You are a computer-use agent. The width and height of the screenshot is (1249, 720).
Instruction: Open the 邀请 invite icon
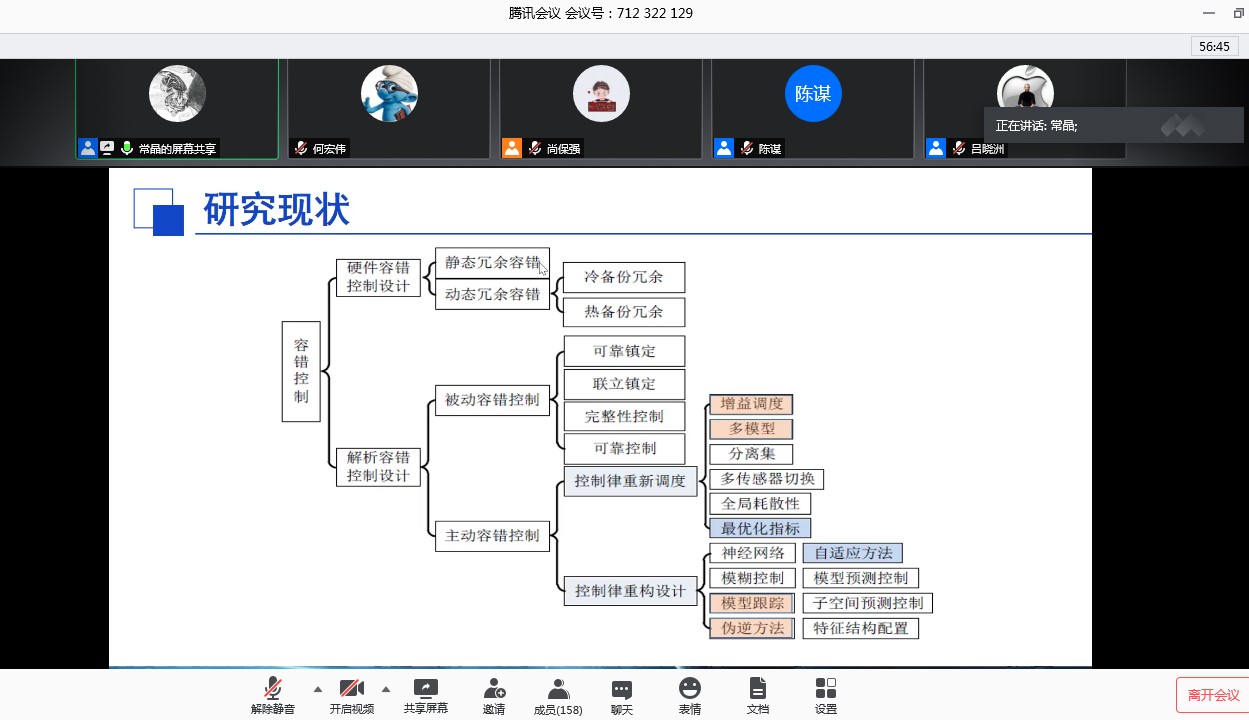(x=494, y=695)
